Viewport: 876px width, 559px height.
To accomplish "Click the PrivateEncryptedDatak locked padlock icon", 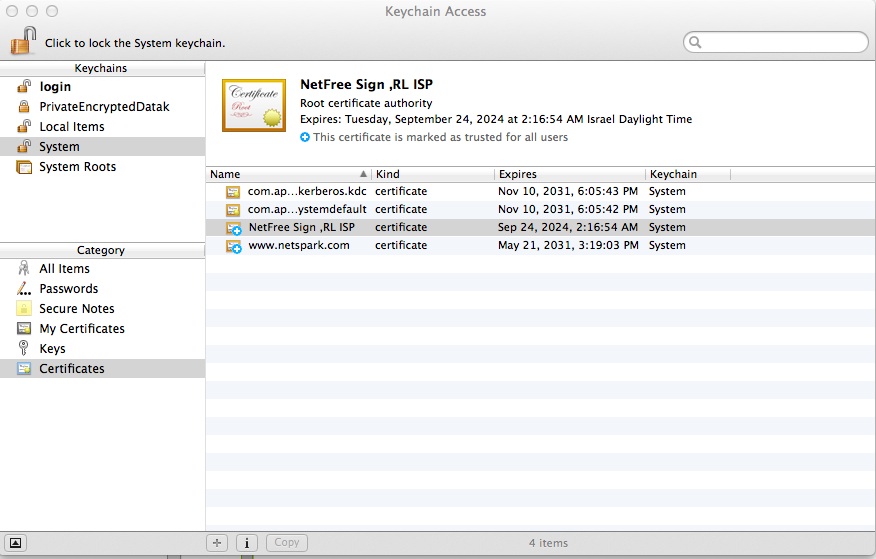I will [24, 106].
